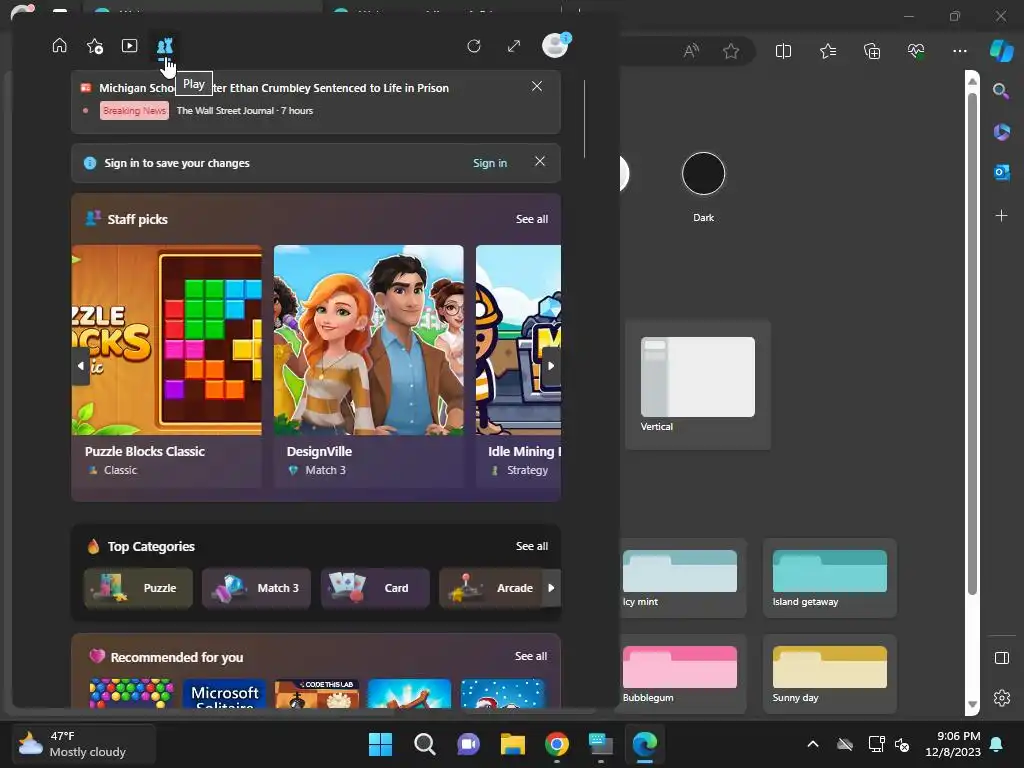1024x768 pixels.
Task: Click the Sign in link
Action: (490, 163)
